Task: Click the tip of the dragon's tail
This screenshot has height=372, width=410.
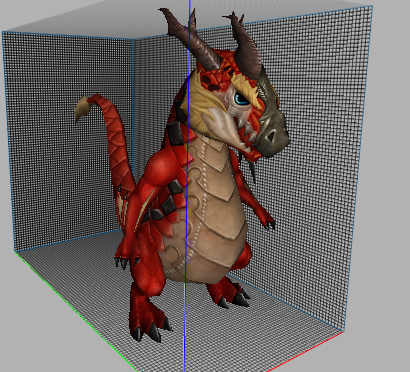Action: pos(82,109)
